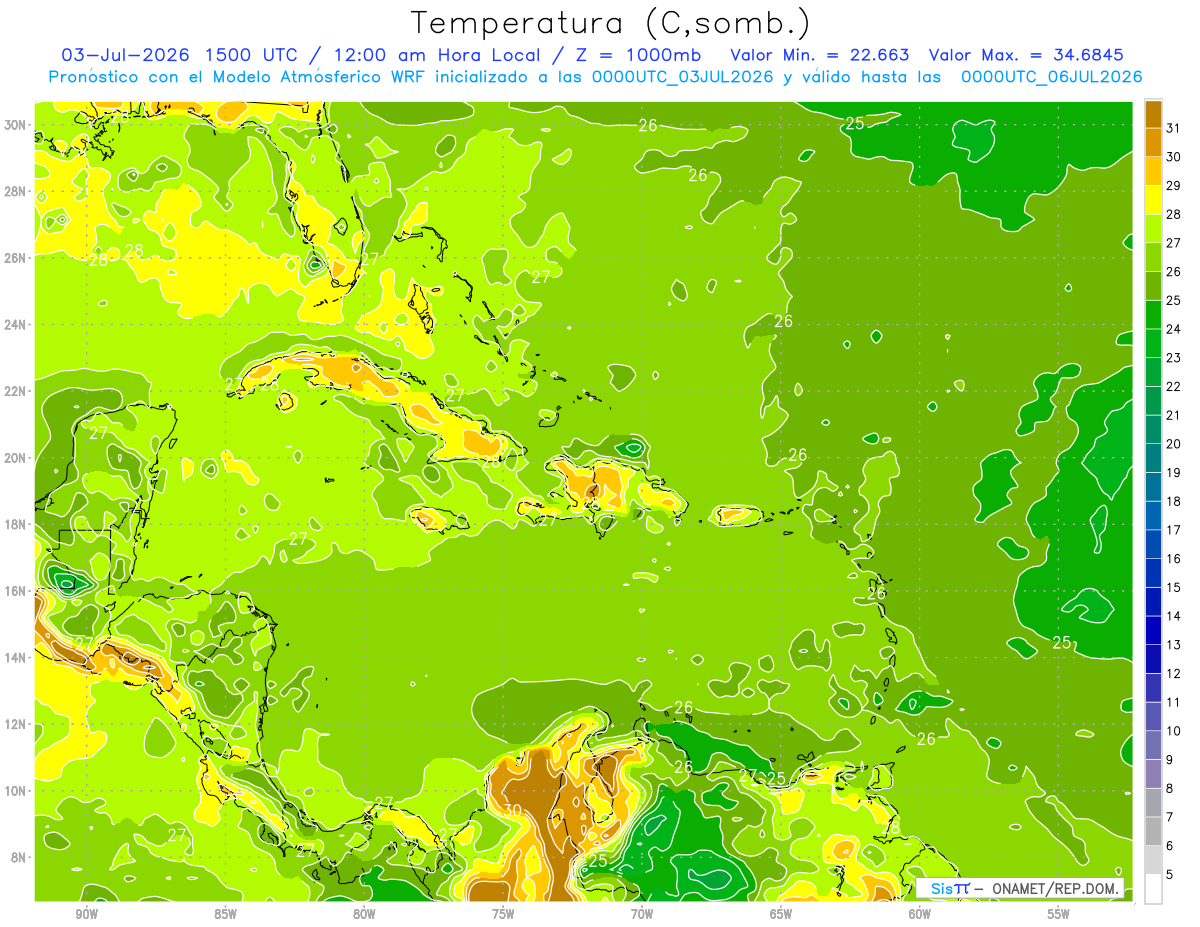Click the colorbar legend value 20
The width and height of the screenshot is (1200, 927).
pyautogui.click(x=1174, y=444)
